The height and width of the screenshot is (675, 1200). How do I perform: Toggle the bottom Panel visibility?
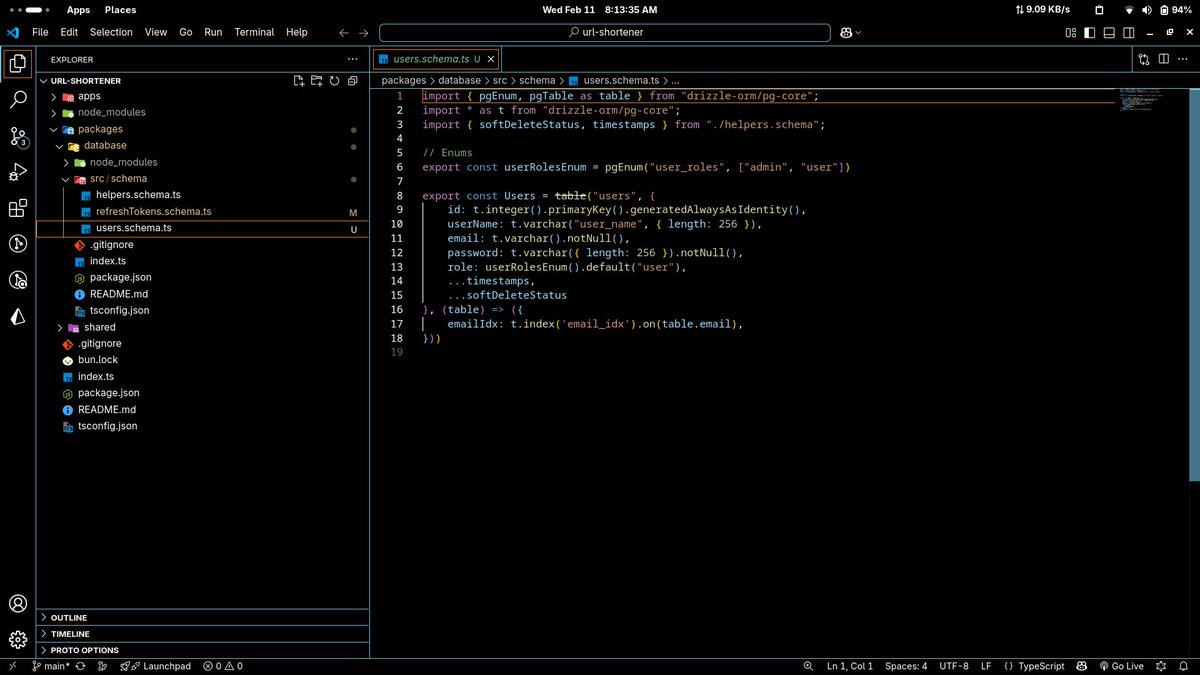pyautogui.click(x=1109, y=32)
